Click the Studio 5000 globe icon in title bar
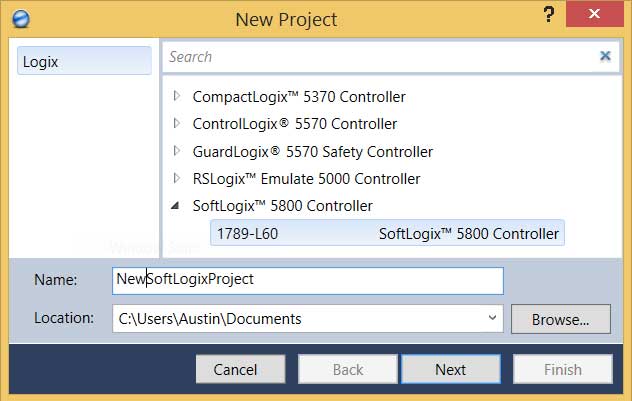The height and width of the screenshot is (401, 632). pos(21,19)
